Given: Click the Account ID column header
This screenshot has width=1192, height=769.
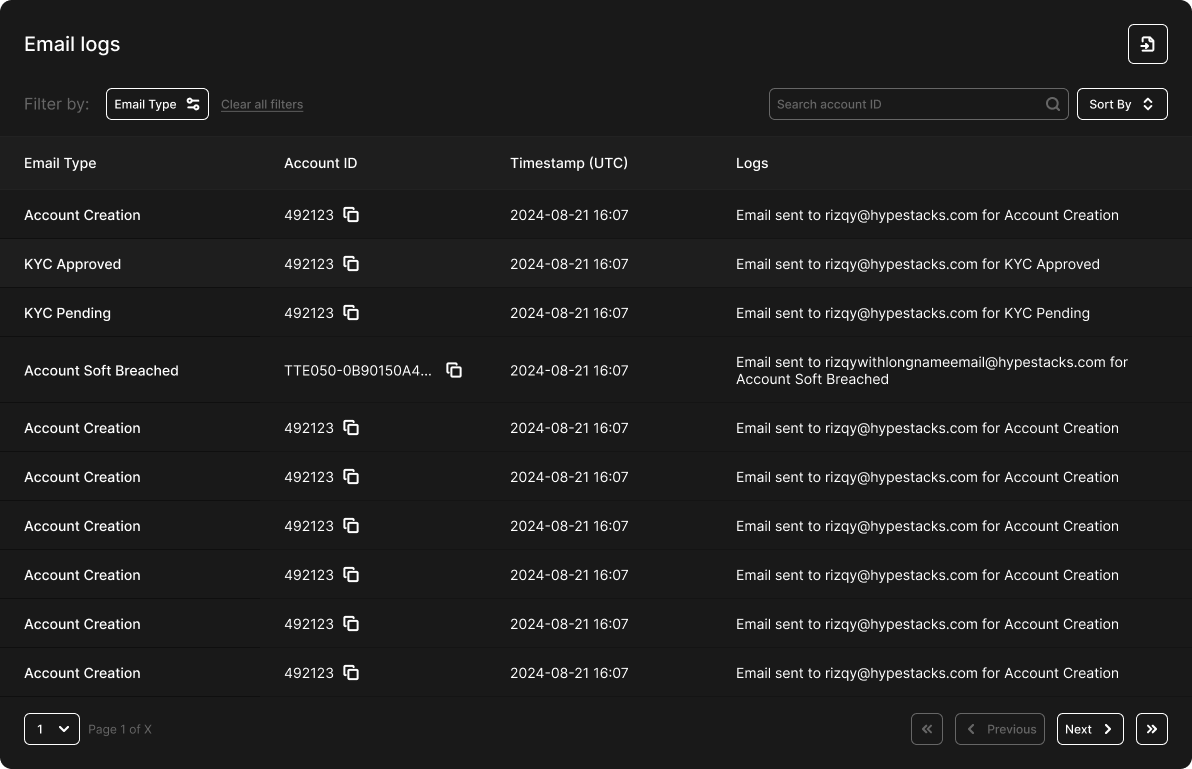Looking at the screenshot, I should 320,163.
